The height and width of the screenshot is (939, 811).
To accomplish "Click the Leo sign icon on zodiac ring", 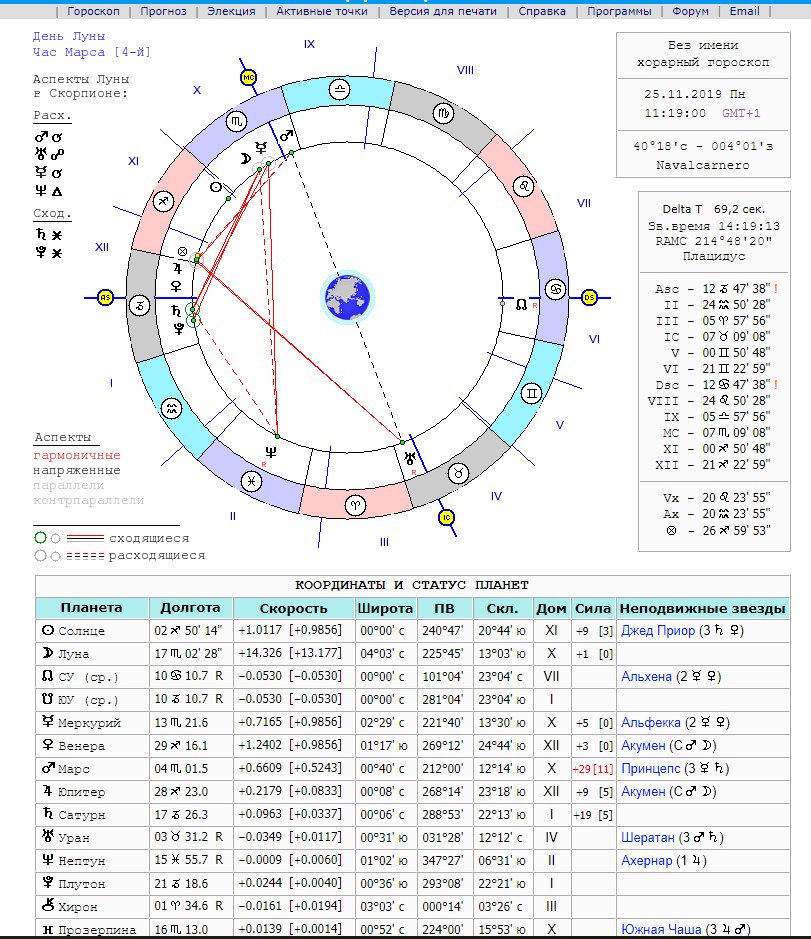I will (524, 186).
